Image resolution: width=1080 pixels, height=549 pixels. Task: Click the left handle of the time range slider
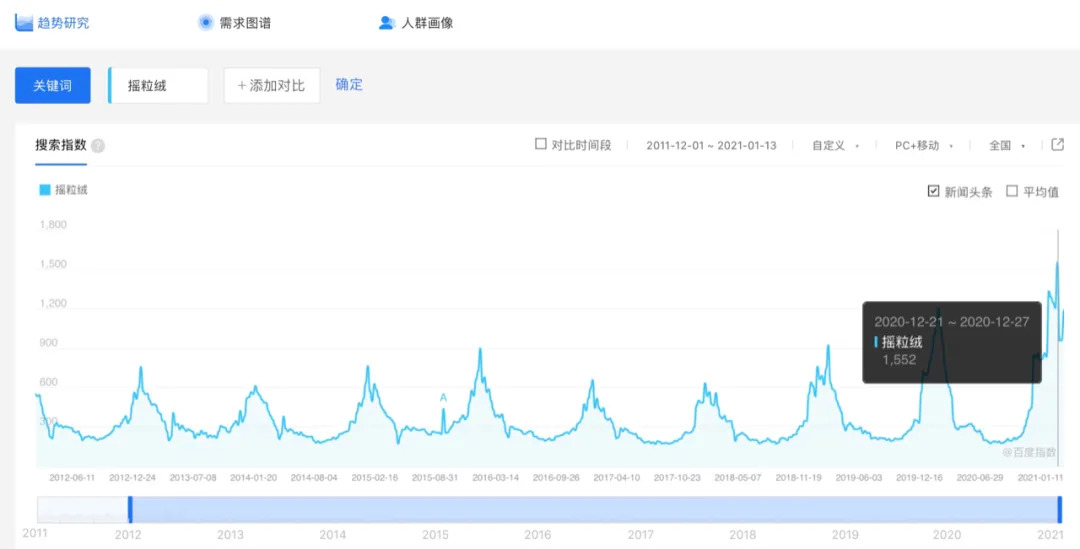[x=130, y=509]
